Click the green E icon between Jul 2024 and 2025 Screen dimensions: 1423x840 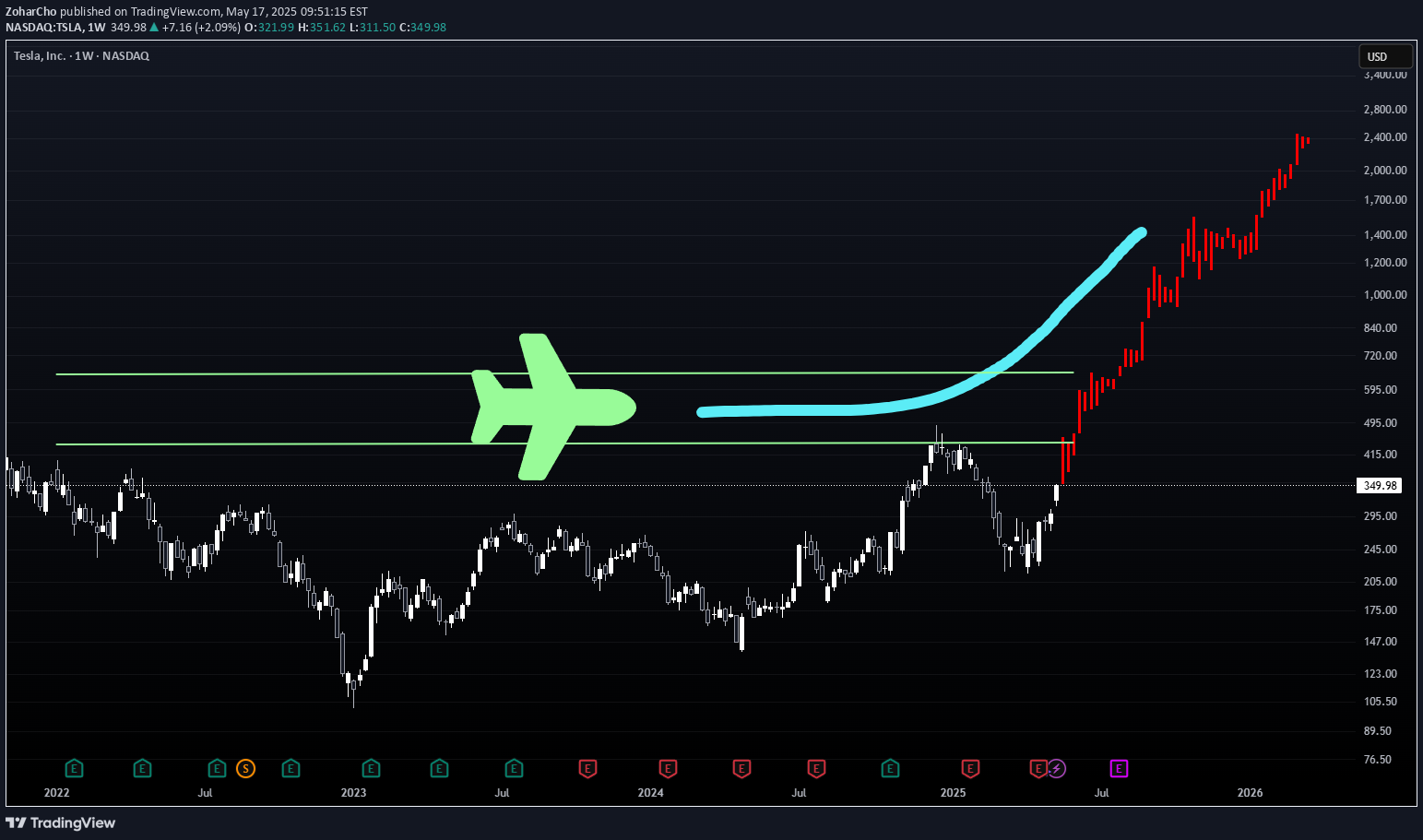point(890,768)
